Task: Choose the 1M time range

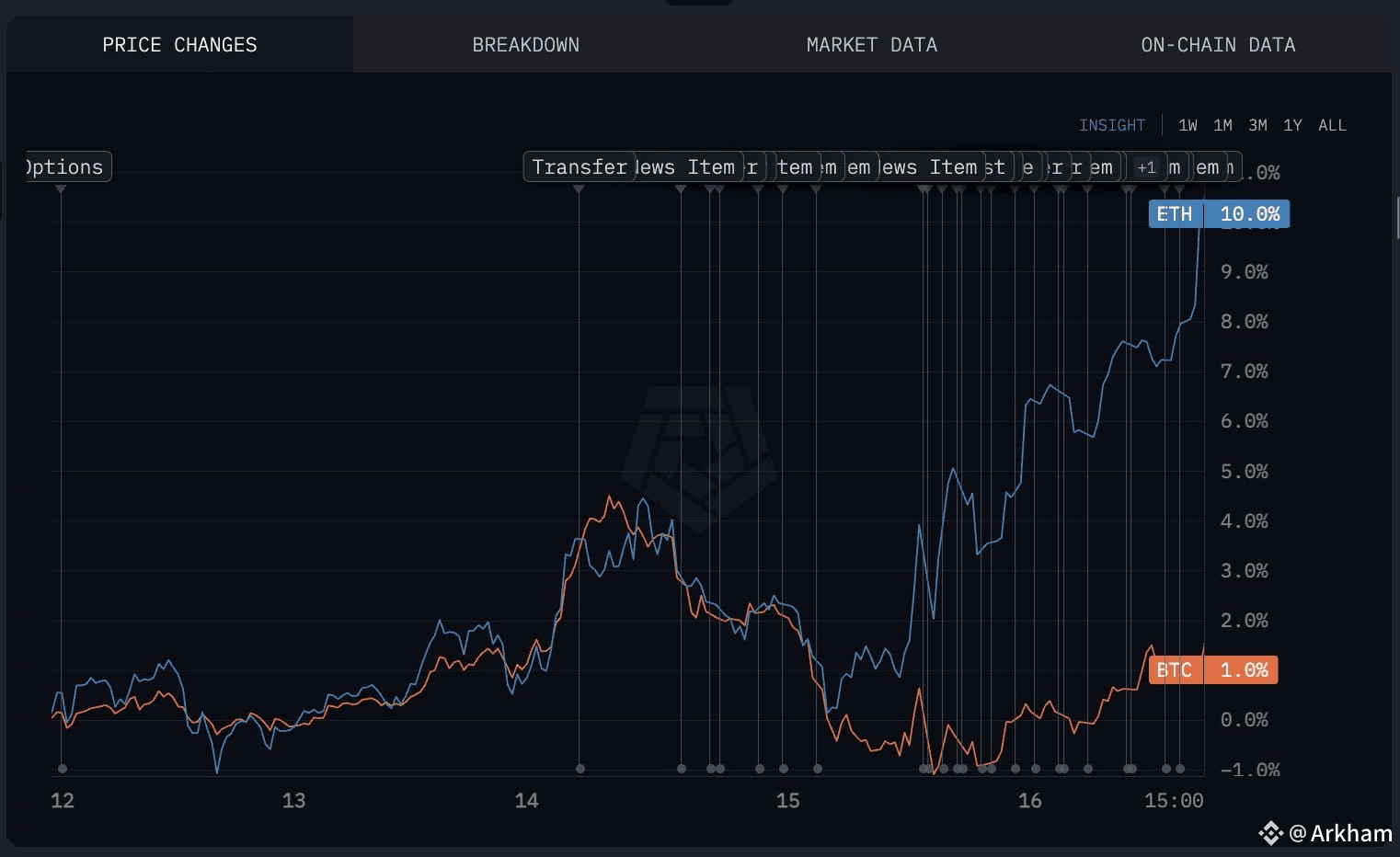Action: click(1222, 125)
